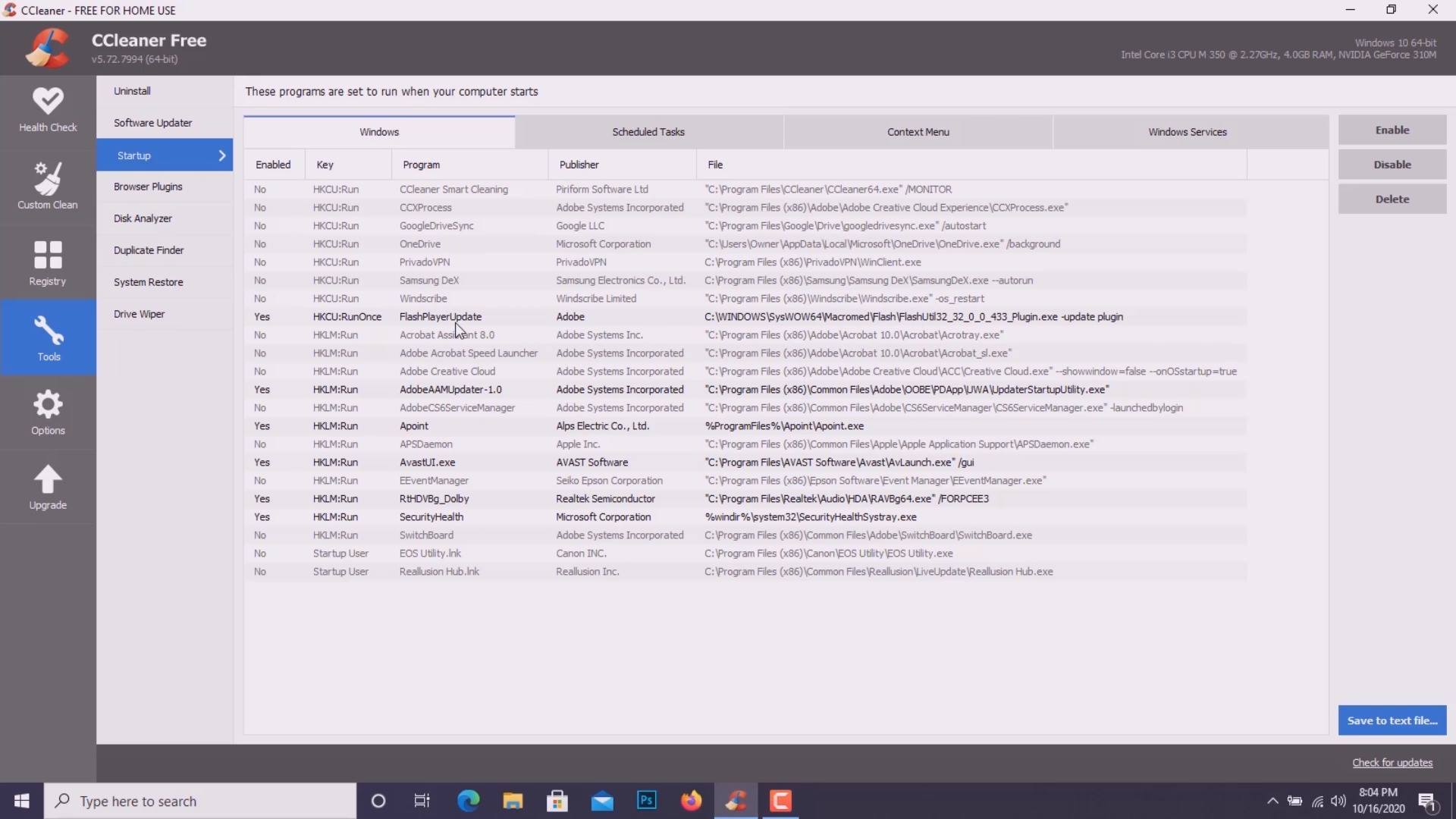Open Microsoft Store from taskbar

tap(557, 801)
